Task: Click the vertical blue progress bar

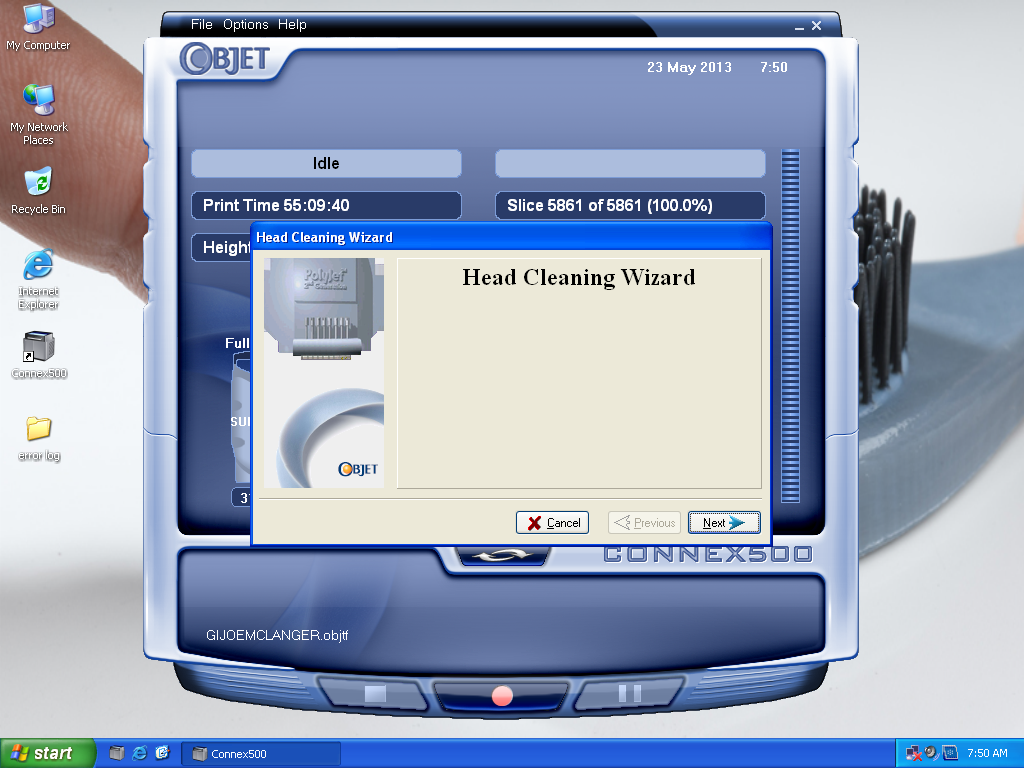Action: pos(790,326)
